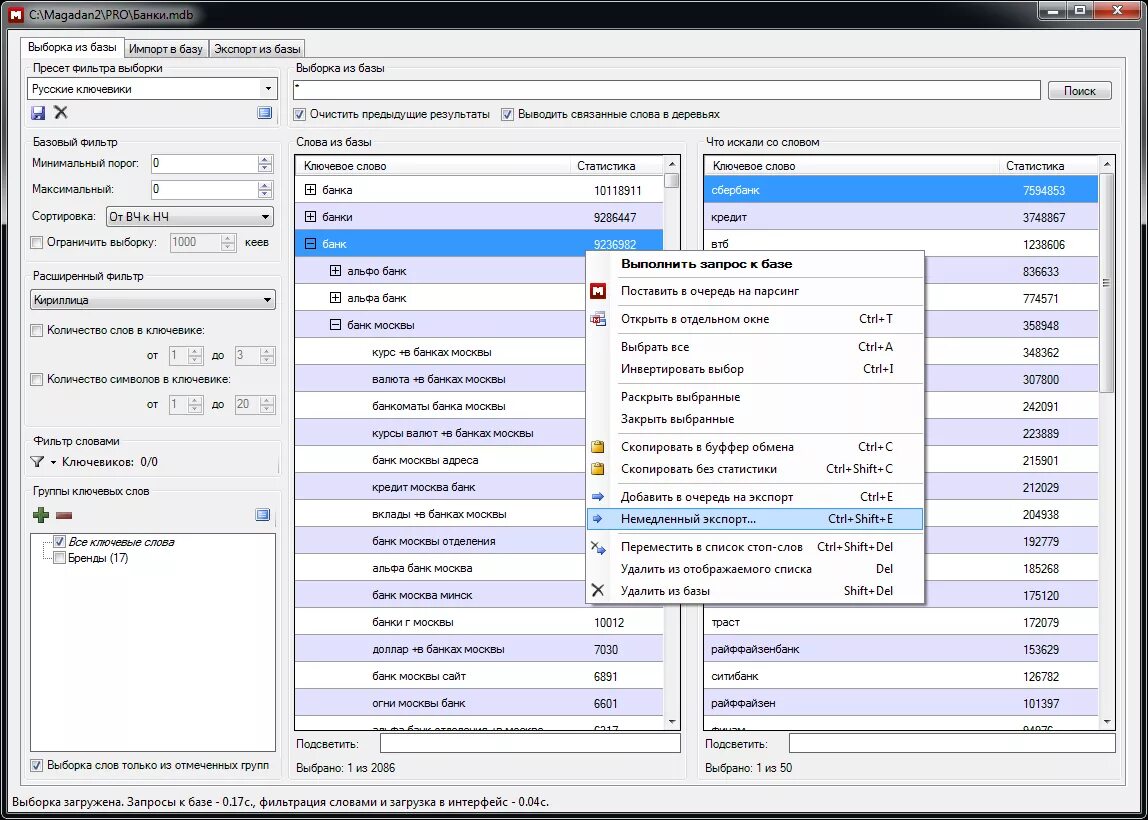Focus the 'Выборка из базы' search field
The image size is (1148, 820).
pos(666,90)
